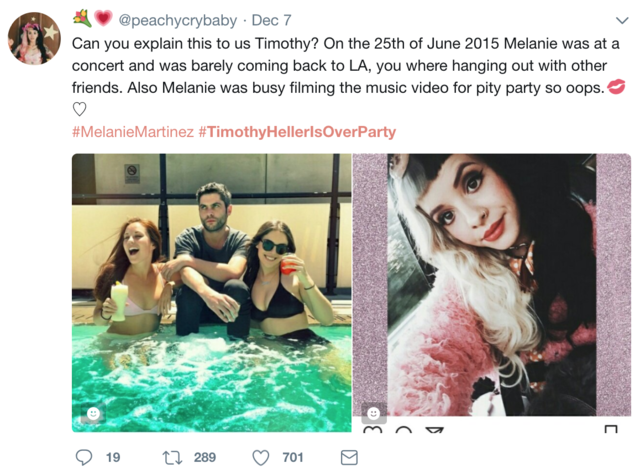The height and width of the screenshot is (474, 640).
Task: Open the pool photo with three people
Action: 211,292
